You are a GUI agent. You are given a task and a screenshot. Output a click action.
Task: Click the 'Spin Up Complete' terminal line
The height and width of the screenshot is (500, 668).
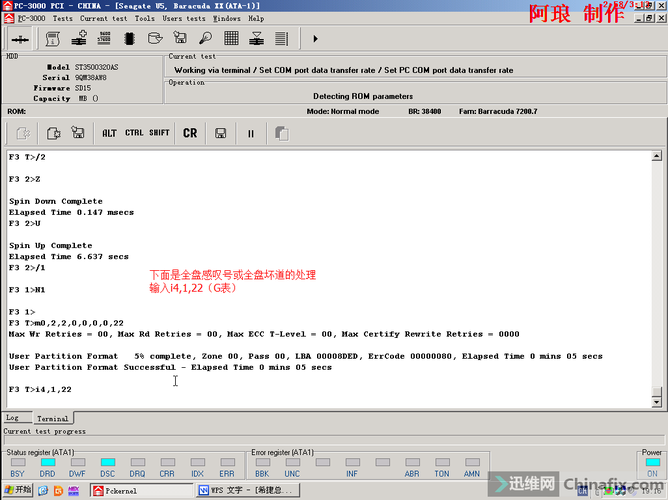(x=50, y=245)
